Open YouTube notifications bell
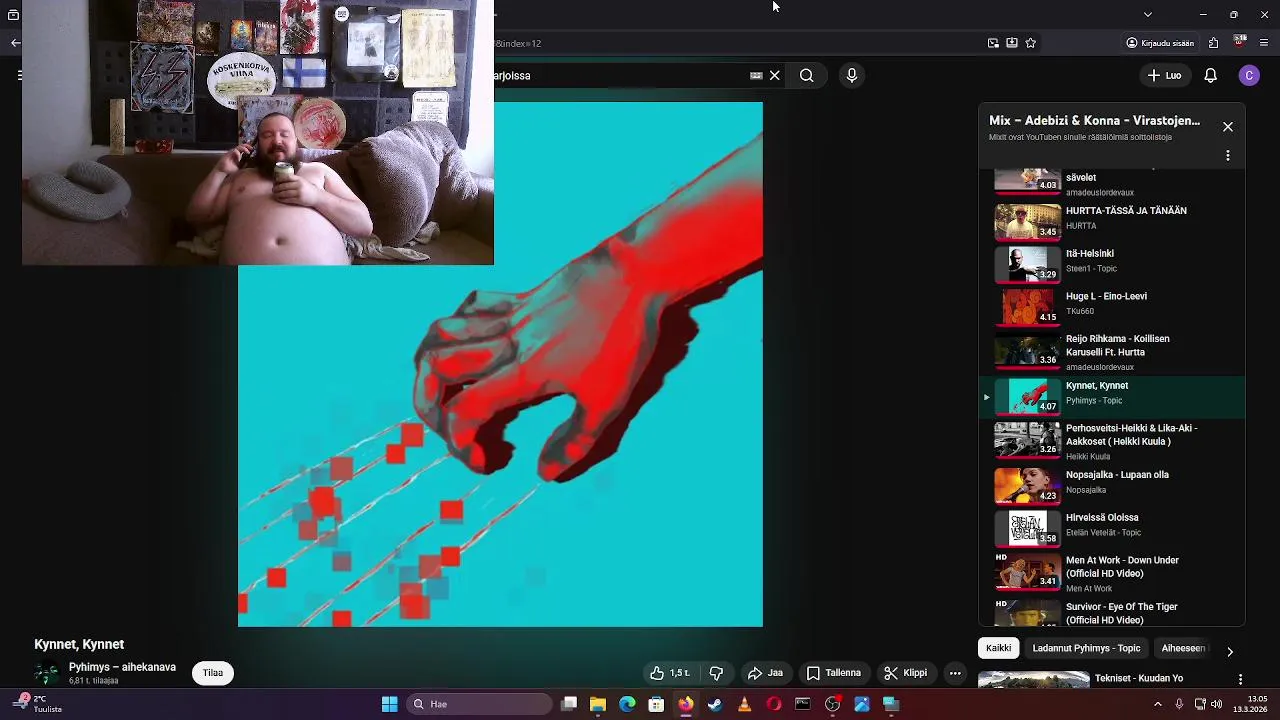This screenshot has width=1280, height=720. [1210, 75]
